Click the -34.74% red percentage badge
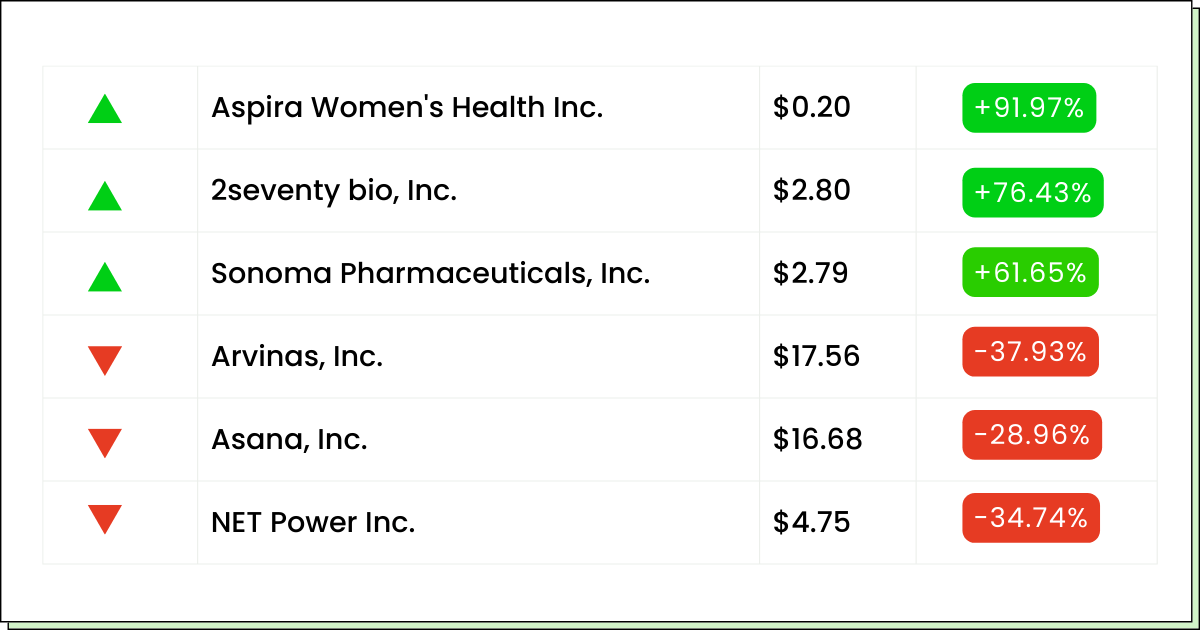The height and width of the screenshot is (630, 1200). [1031, 518]
